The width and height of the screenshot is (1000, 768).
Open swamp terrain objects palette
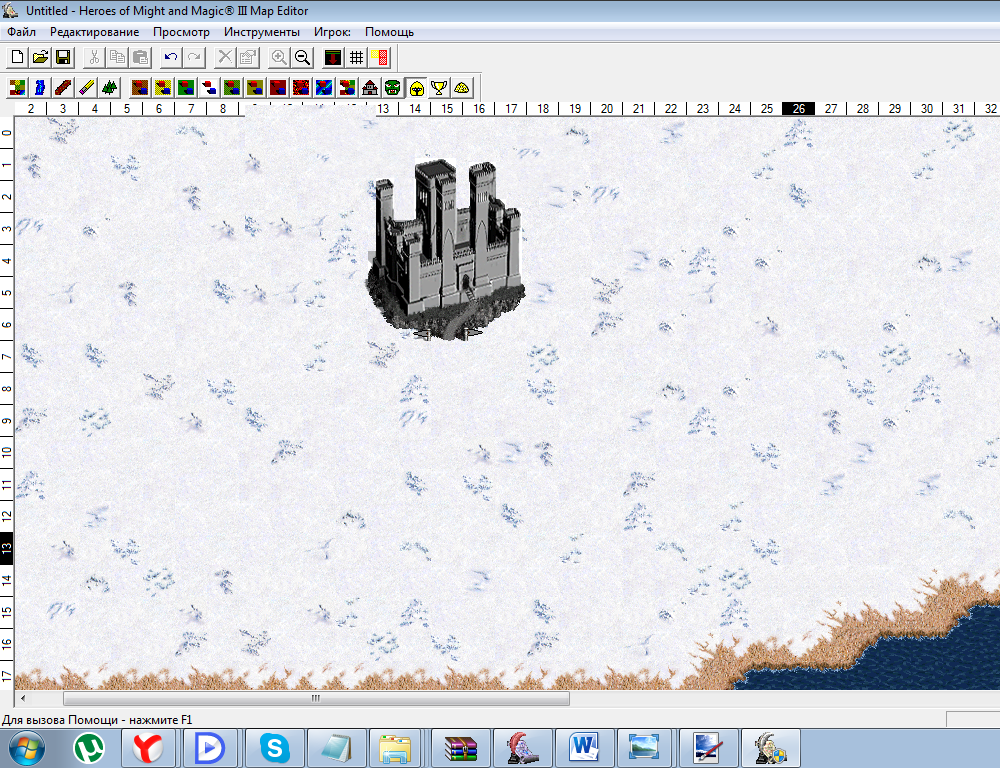tap(232, 87)
